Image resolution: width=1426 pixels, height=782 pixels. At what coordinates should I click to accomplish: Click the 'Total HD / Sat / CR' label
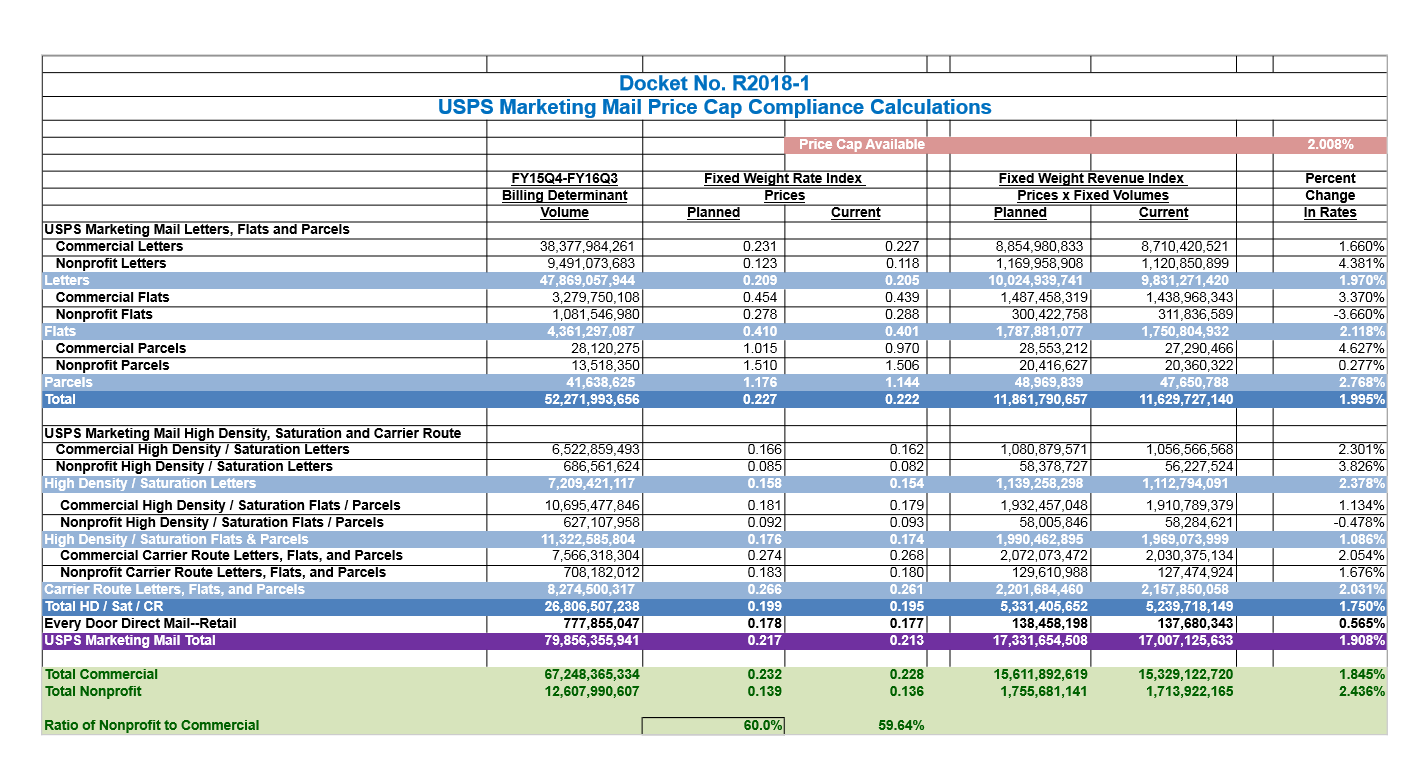[102, 607]
